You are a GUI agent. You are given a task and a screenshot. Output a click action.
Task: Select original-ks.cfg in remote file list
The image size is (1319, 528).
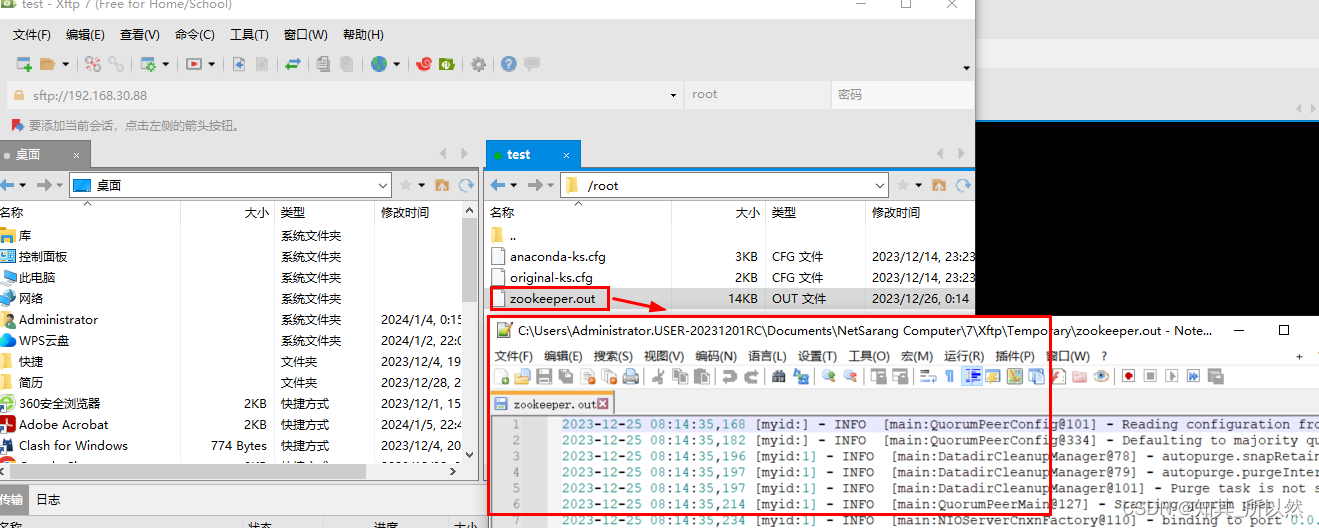pyautogui.click(x=551, y=277)
